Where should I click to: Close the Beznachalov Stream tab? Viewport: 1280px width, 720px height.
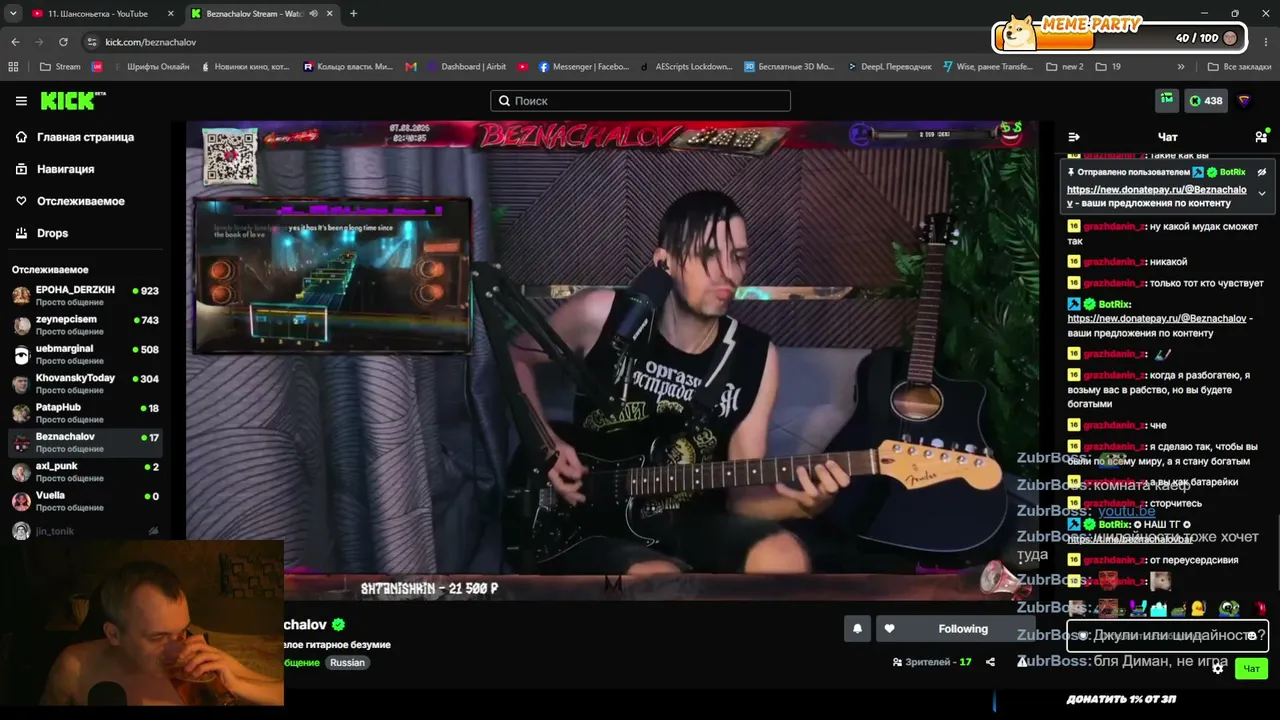point(330,14)
